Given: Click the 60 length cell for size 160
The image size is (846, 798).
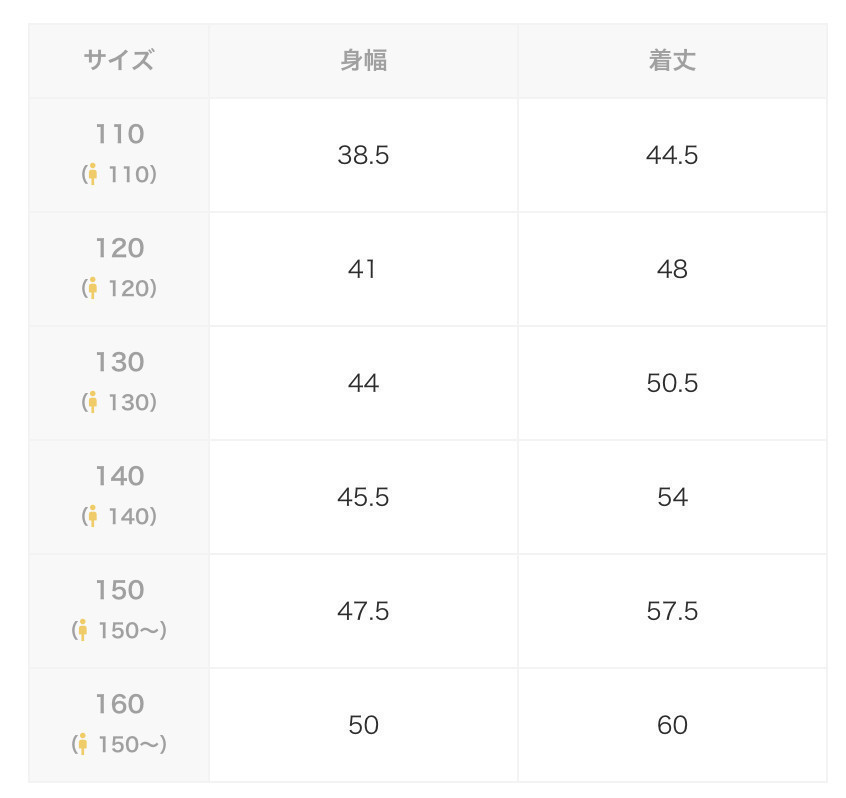Looking at the screenshot, I should tap(672, 725).
